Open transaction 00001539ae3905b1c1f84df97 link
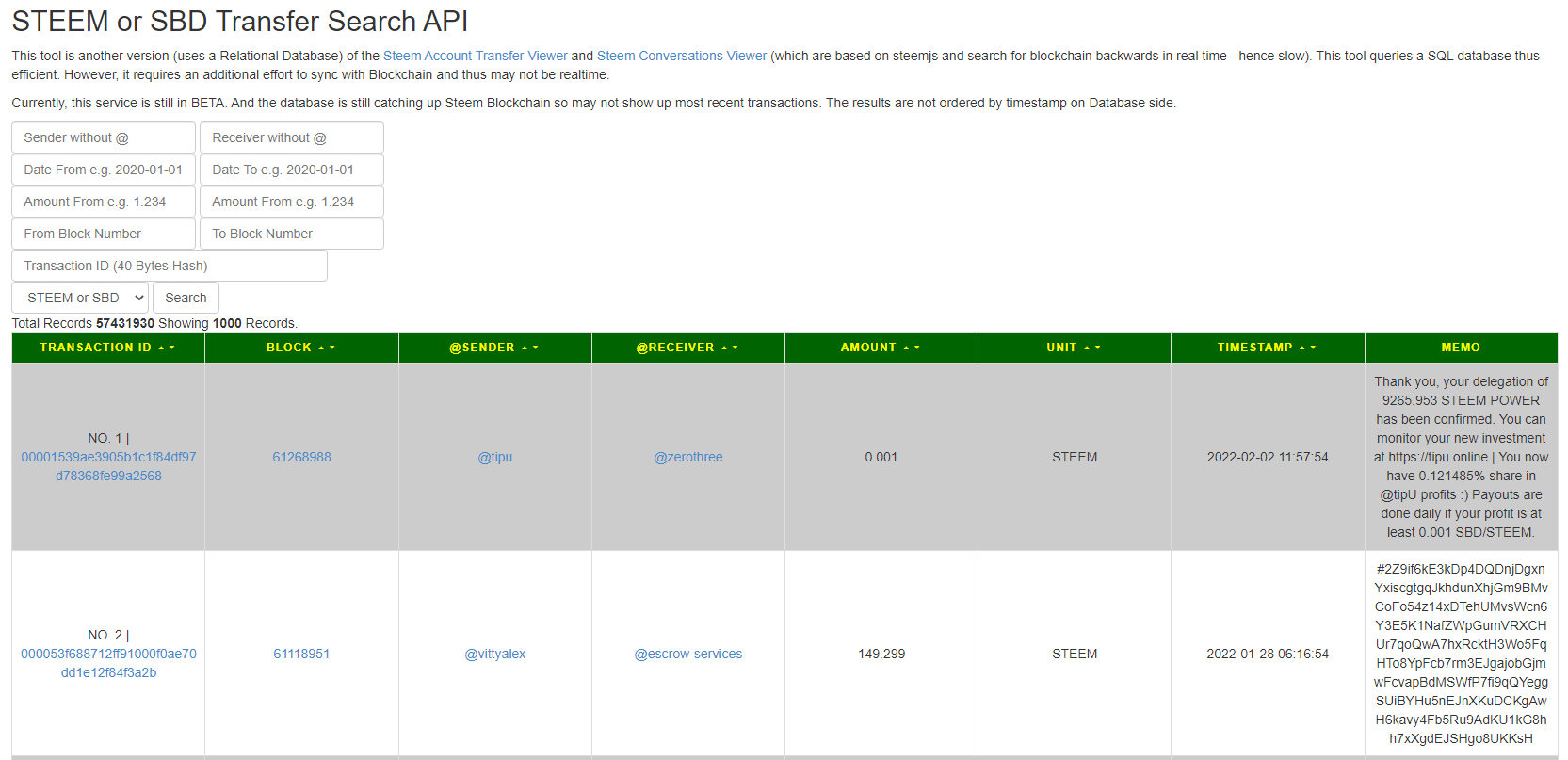This screenshot has width=1568, height=760. tap(108, 466)
